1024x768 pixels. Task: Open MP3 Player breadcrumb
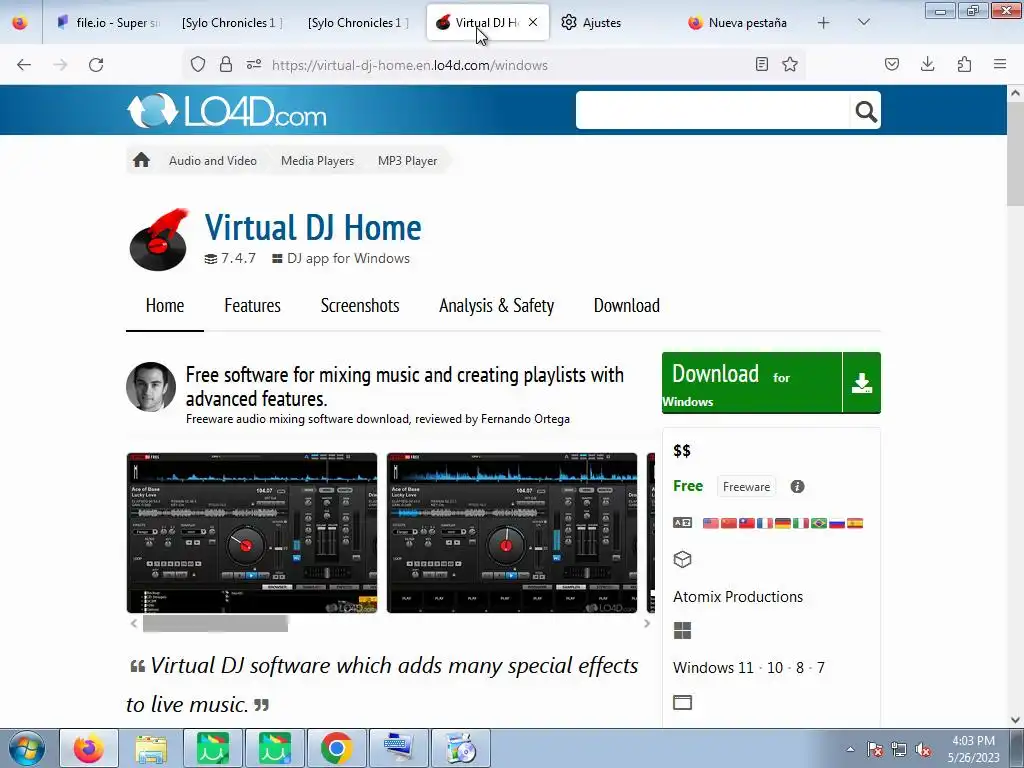point(408,161)
